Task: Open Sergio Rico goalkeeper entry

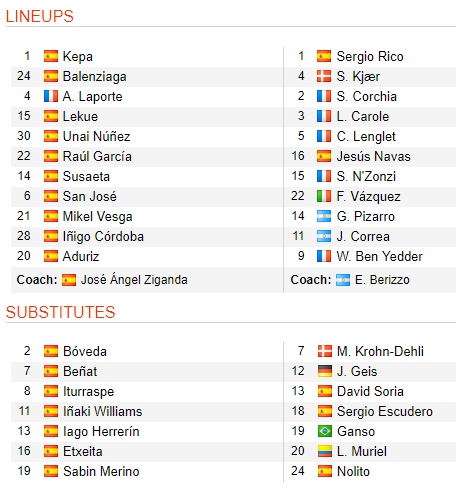Action: tap(370, 56)
